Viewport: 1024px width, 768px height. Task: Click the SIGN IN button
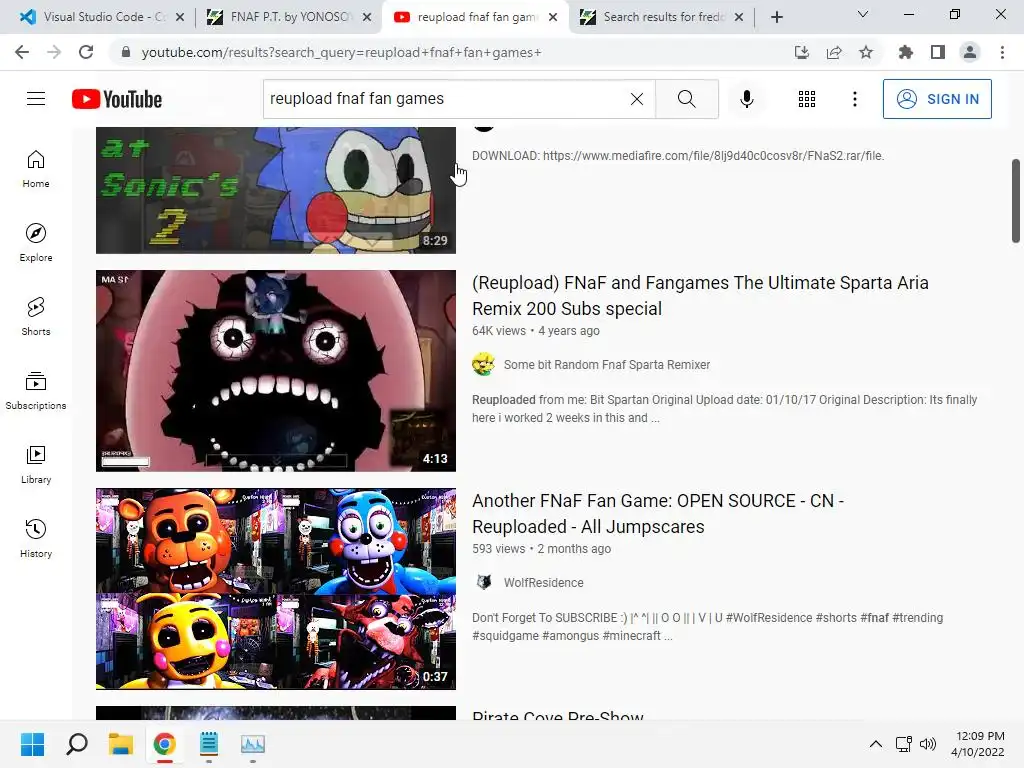coord(937,99)
